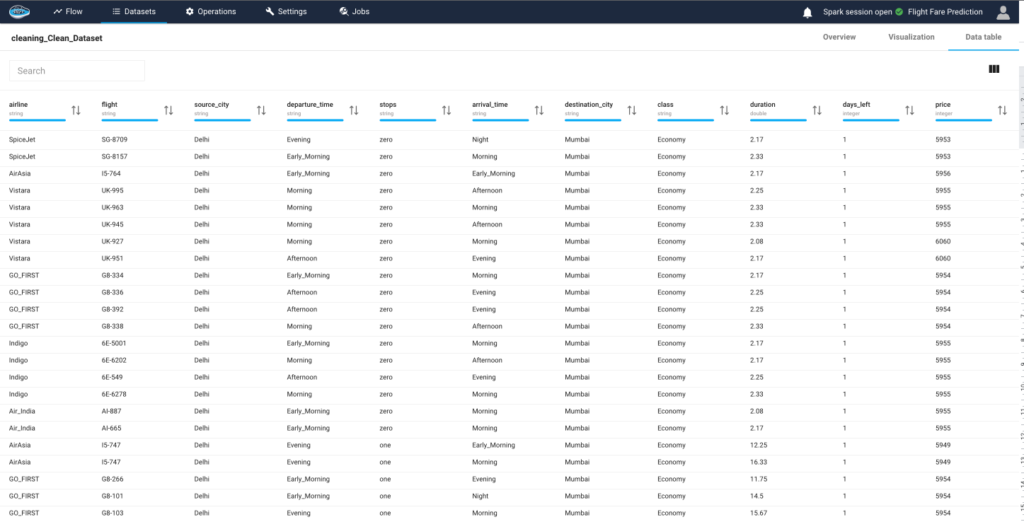Screen dimensions: 1024x522
Task: Select flight cell I5-764
Action: tap(111, 174)
